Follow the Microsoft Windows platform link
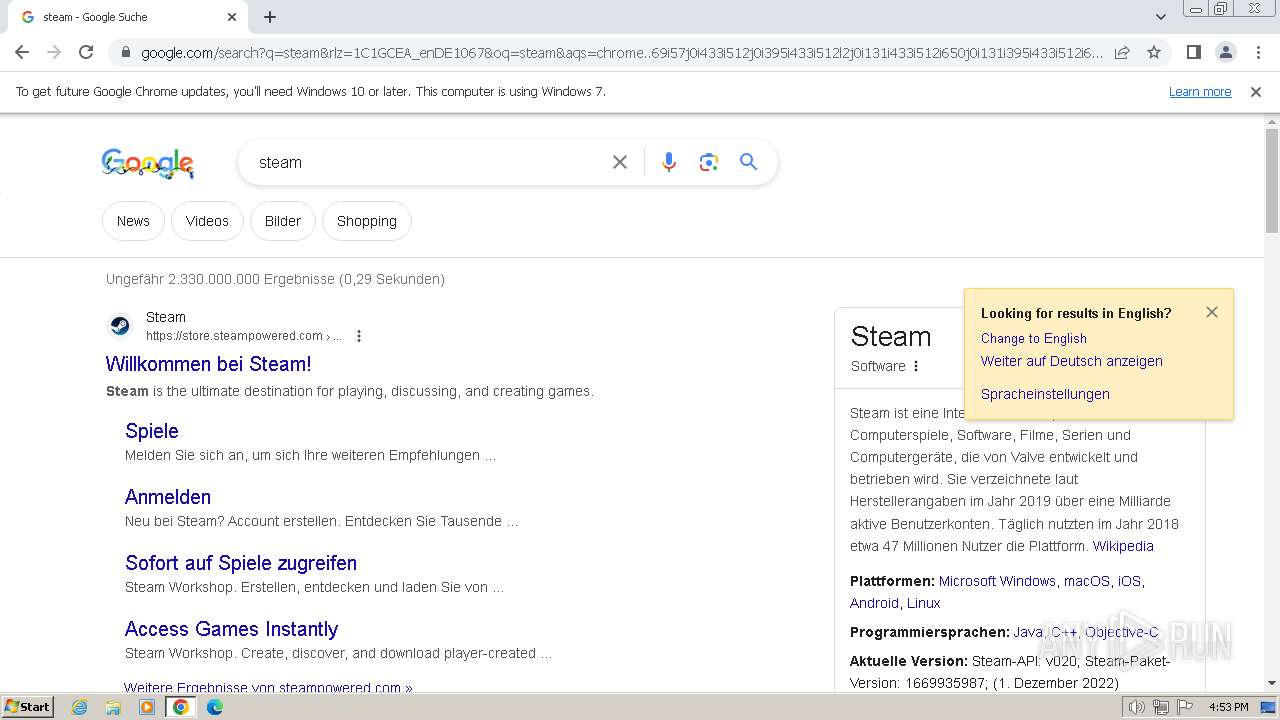 click(997, 581)
